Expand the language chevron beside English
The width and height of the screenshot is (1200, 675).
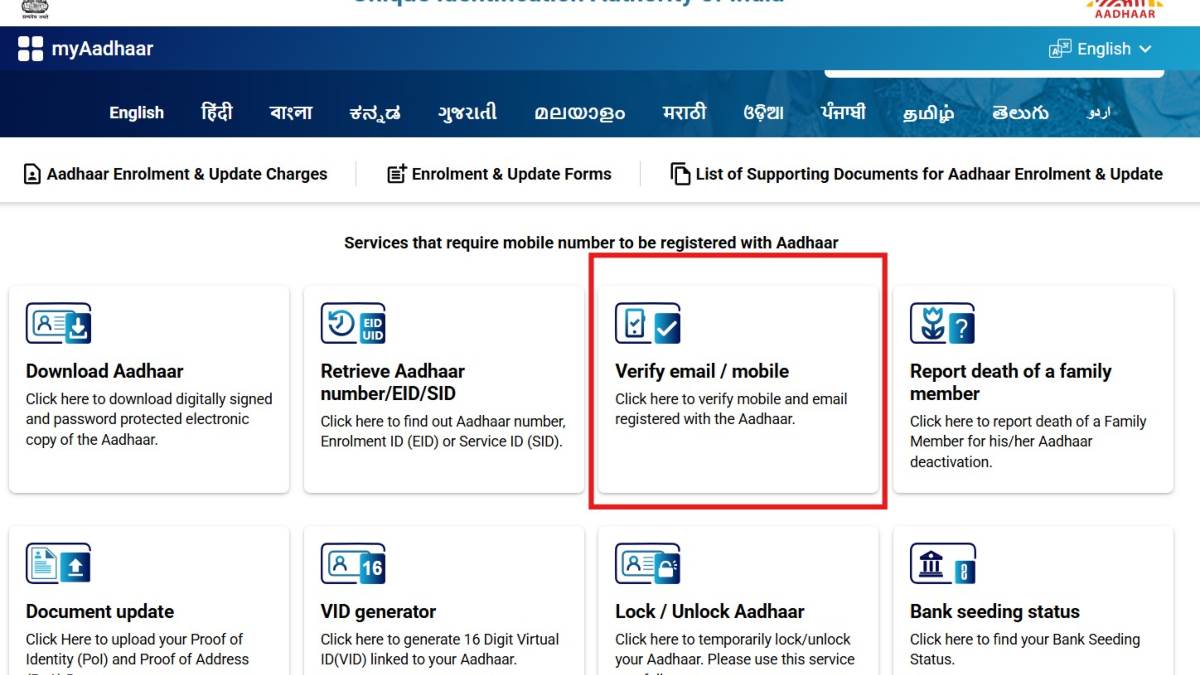[x=1145, y=48]
